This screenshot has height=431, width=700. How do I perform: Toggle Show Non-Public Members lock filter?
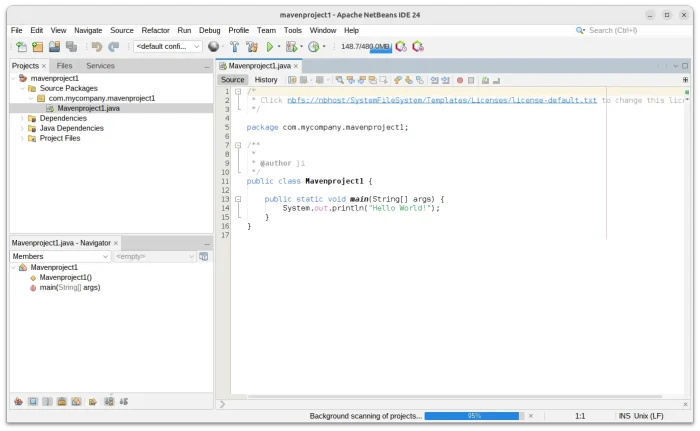(x=62, y=402)
